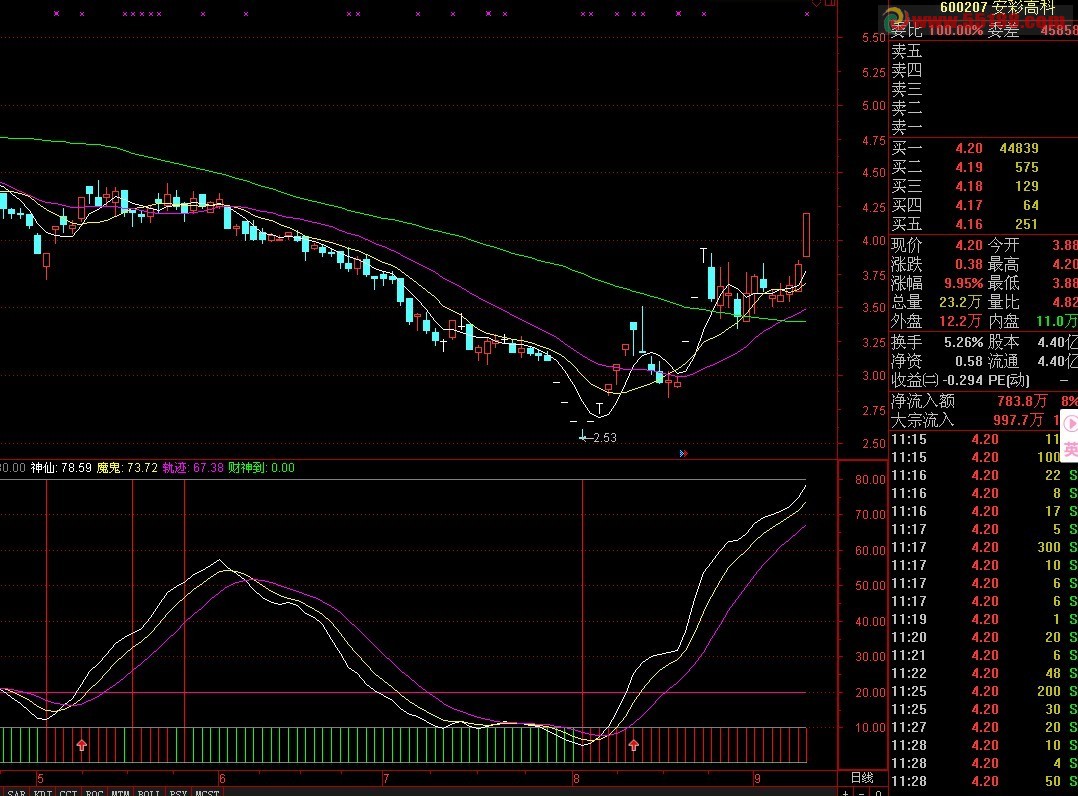The image size is (1078, 796).
Task: Click the 11:27 trade tick row
Action: pos(984,727)
